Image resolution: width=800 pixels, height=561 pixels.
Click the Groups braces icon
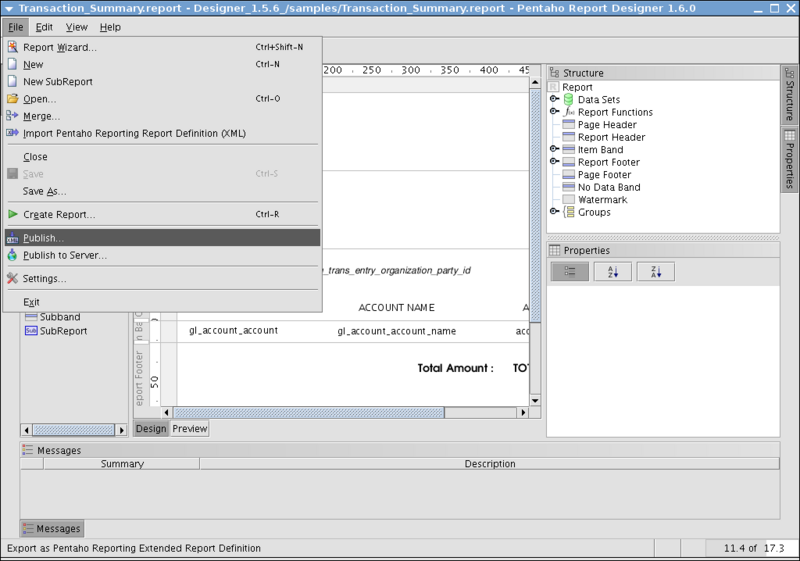(568, 212)
